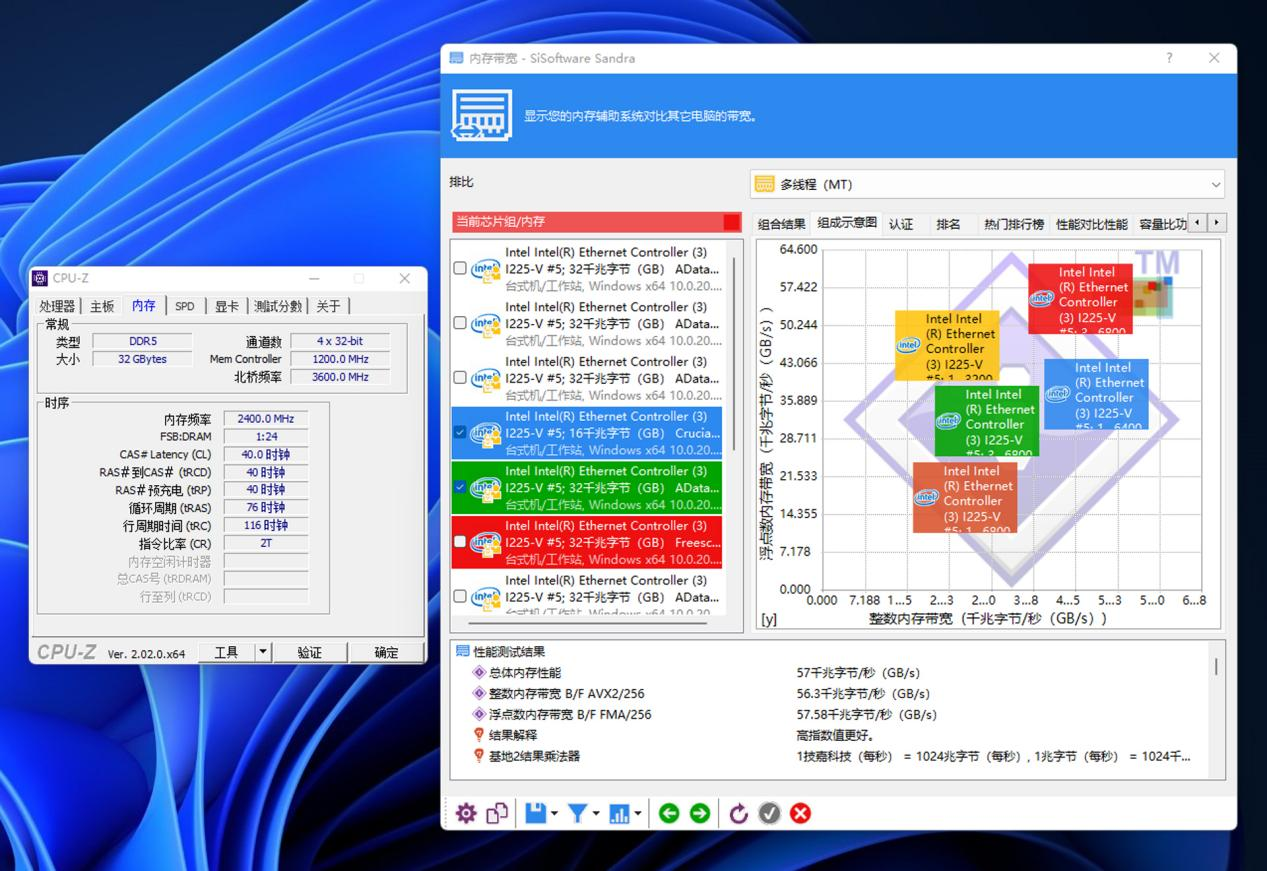This screenshot has height=871, width=1267.
Task: Apply the filter funnel icon
Action: point(580,813)
